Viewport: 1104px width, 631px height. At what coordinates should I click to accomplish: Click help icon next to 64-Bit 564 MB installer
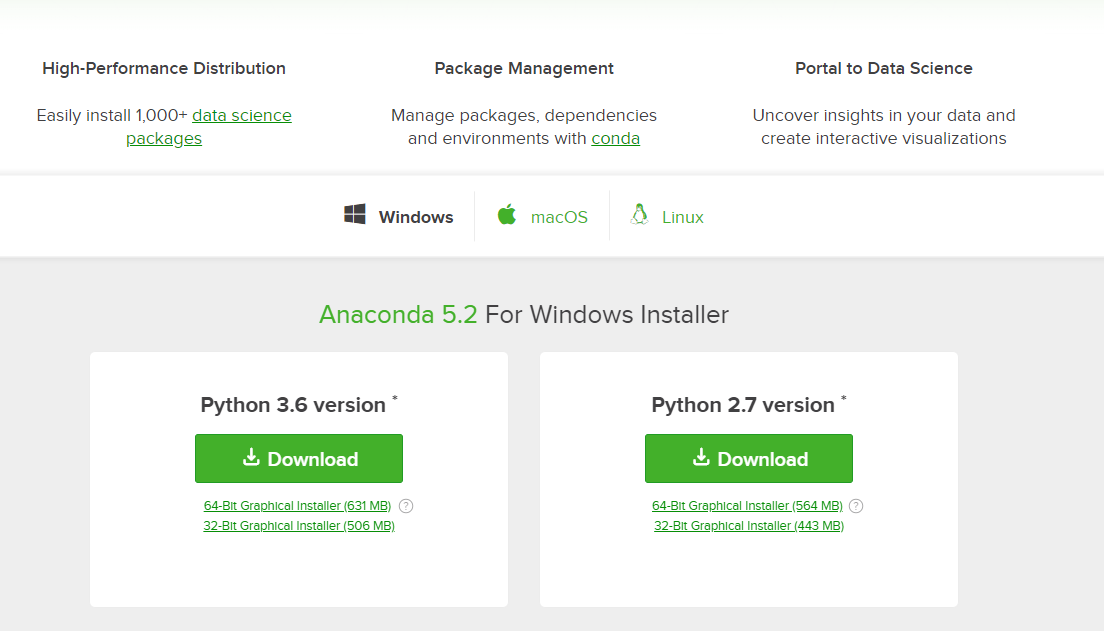coord(856,506)
